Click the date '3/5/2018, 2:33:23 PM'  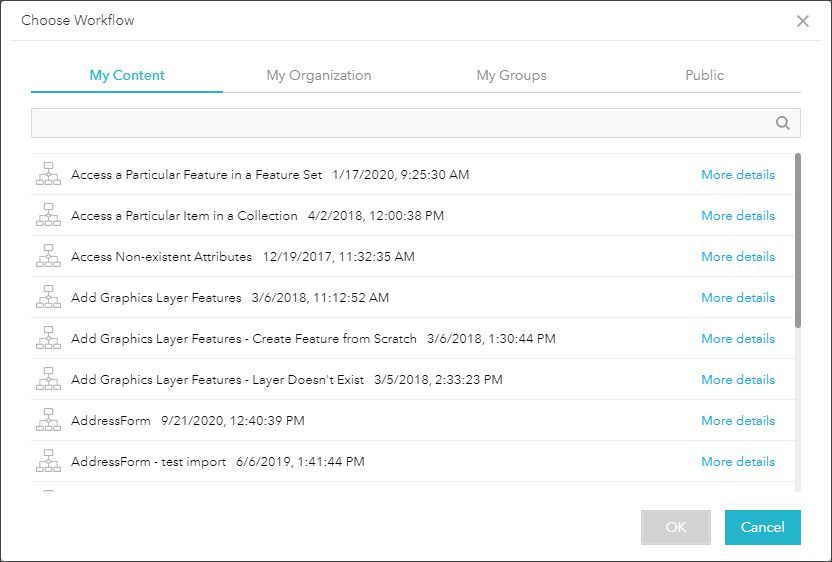[438, 379]
